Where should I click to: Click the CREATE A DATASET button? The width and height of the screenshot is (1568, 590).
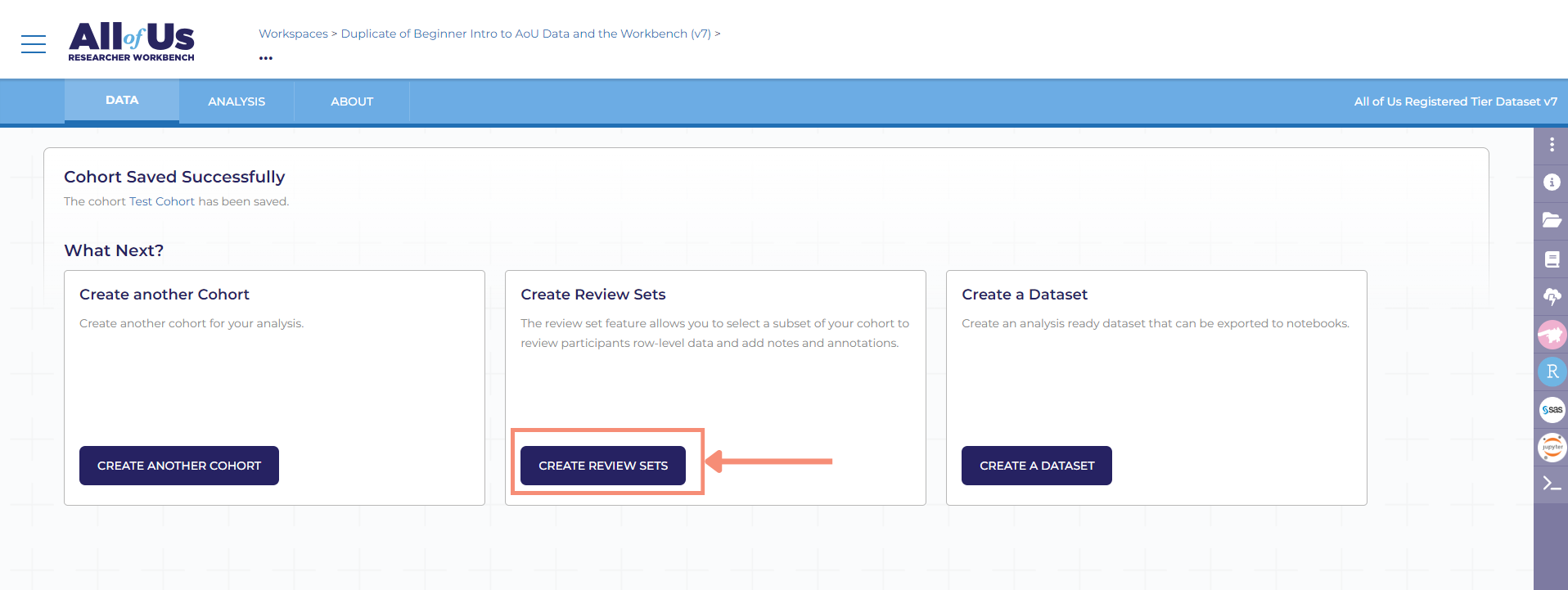pos(1037,466)
